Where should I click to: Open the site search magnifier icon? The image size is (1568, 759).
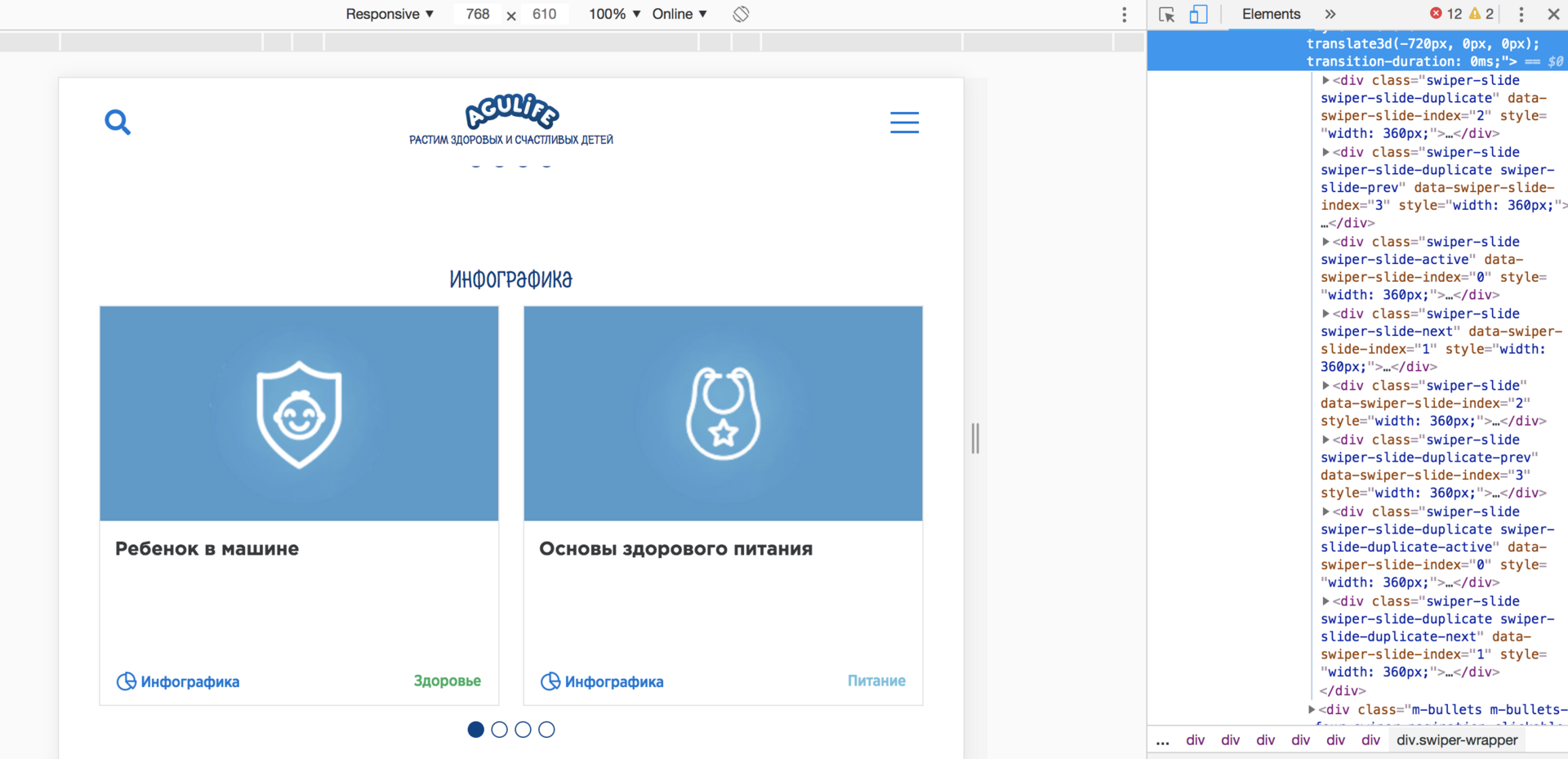[x=118, y=123]
